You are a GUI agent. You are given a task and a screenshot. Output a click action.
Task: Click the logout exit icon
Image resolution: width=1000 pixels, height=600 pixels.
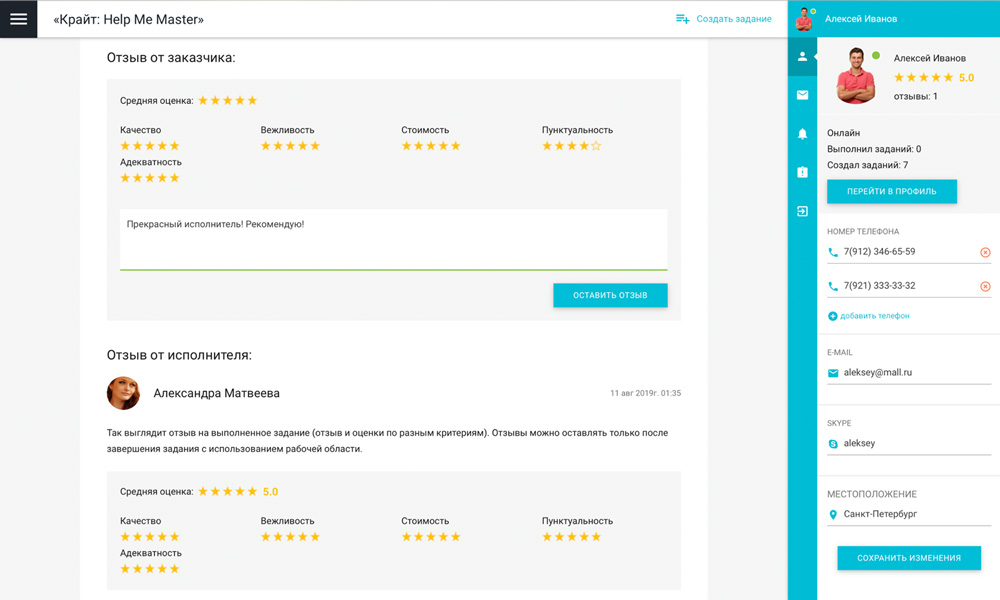802,211
